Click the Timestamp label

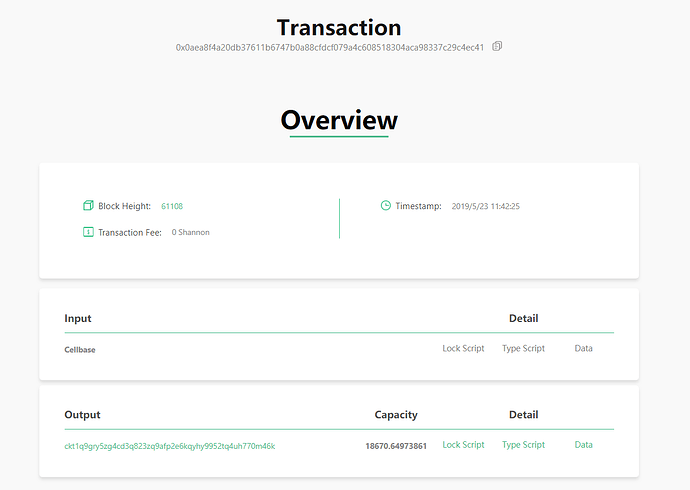click(418, 206)
